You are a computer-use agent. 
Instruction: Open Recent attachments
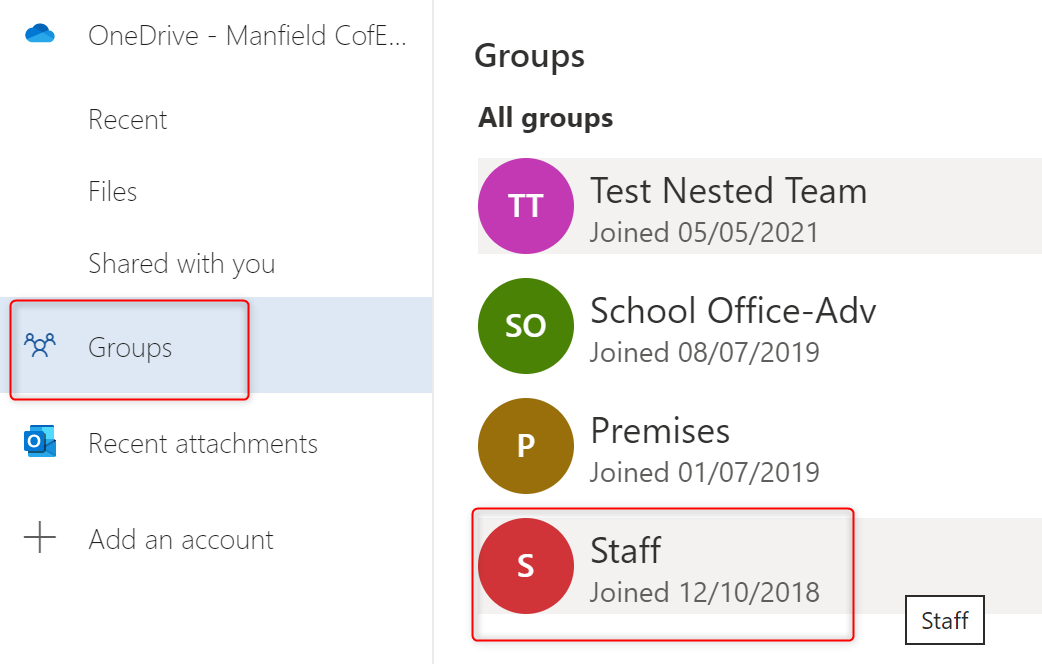click(203, 444)
